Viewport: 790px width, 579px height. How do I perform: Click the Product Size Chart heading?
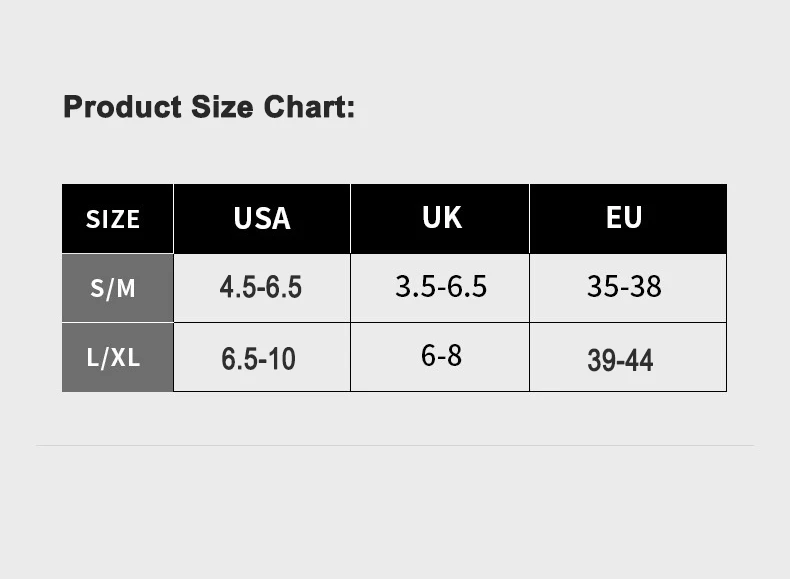coord(208,106)
